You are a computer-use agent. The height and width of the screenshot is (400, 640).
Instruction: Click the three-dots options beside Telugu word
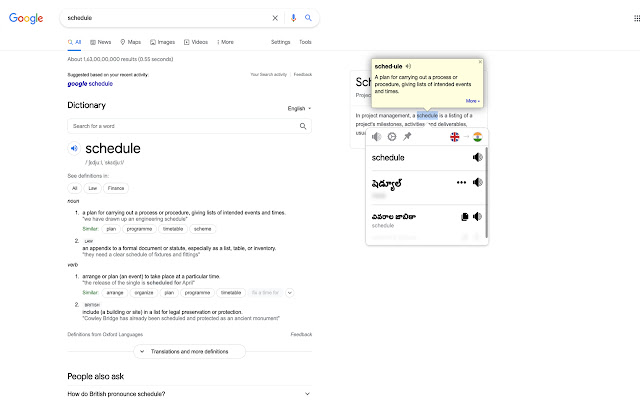click(x=461, y=182)
